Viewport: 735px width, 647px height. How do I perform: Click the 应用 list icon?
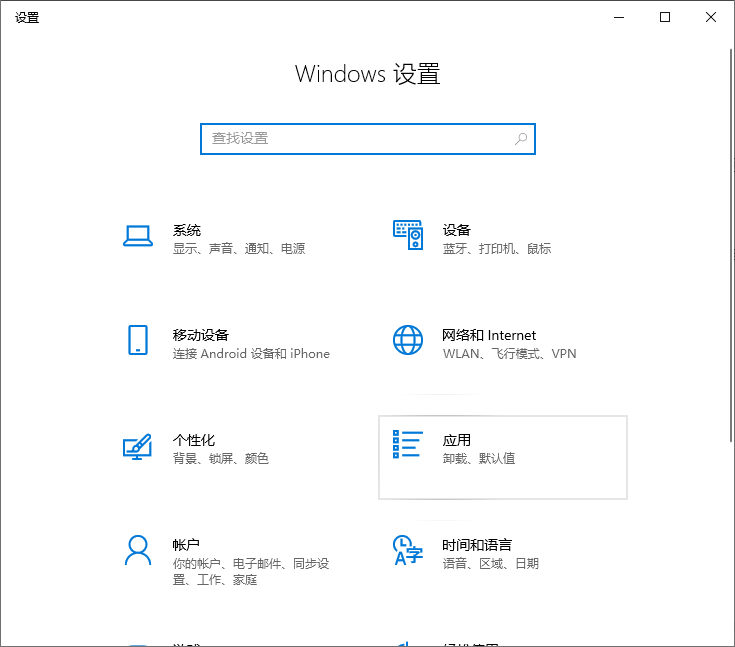point(408,444)
